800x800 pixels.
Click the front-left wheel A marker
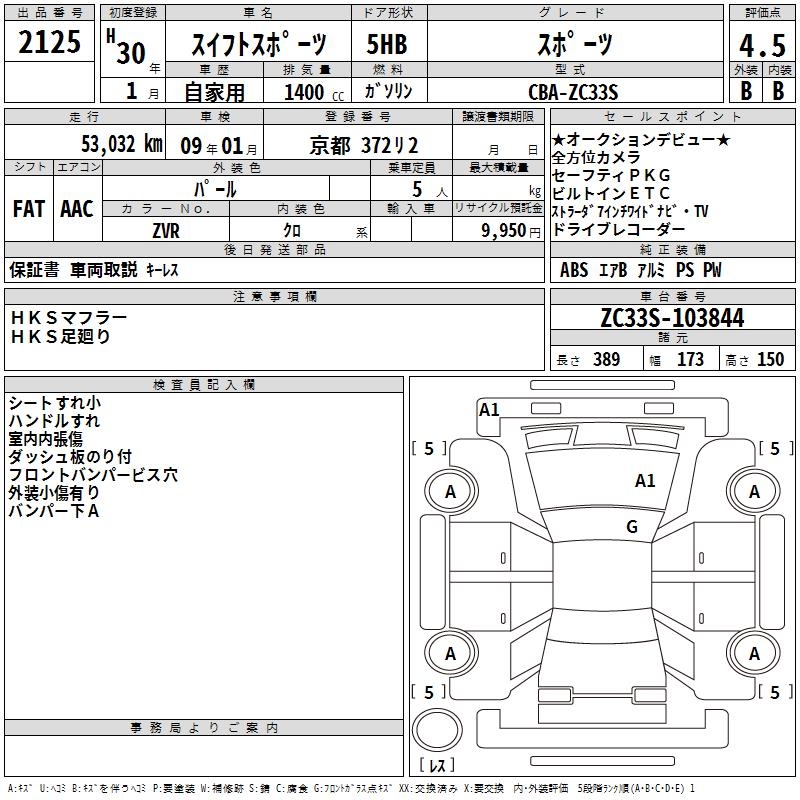pos(451,491)
